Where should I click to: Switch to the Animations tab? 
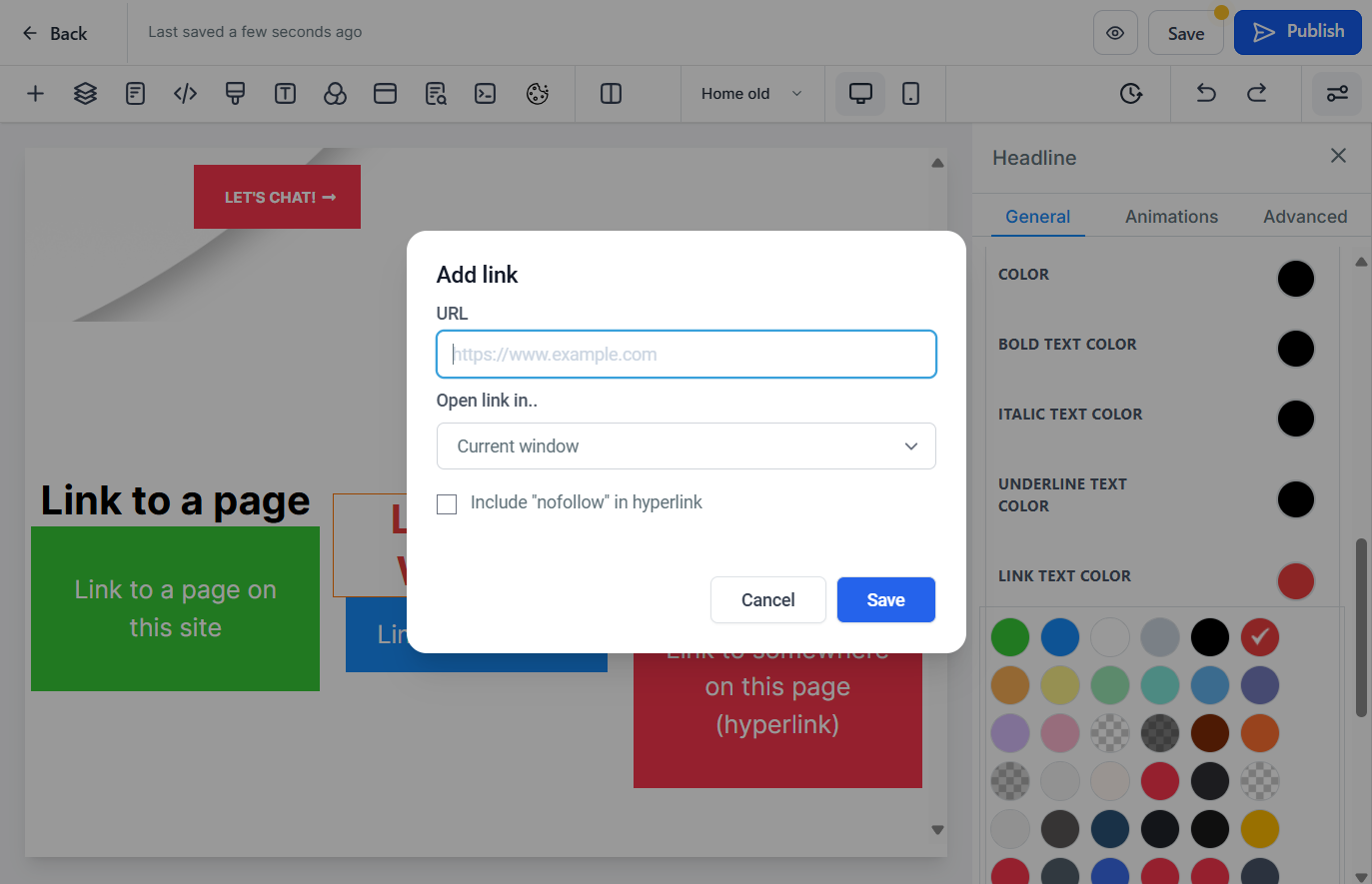coord(1171,217)
